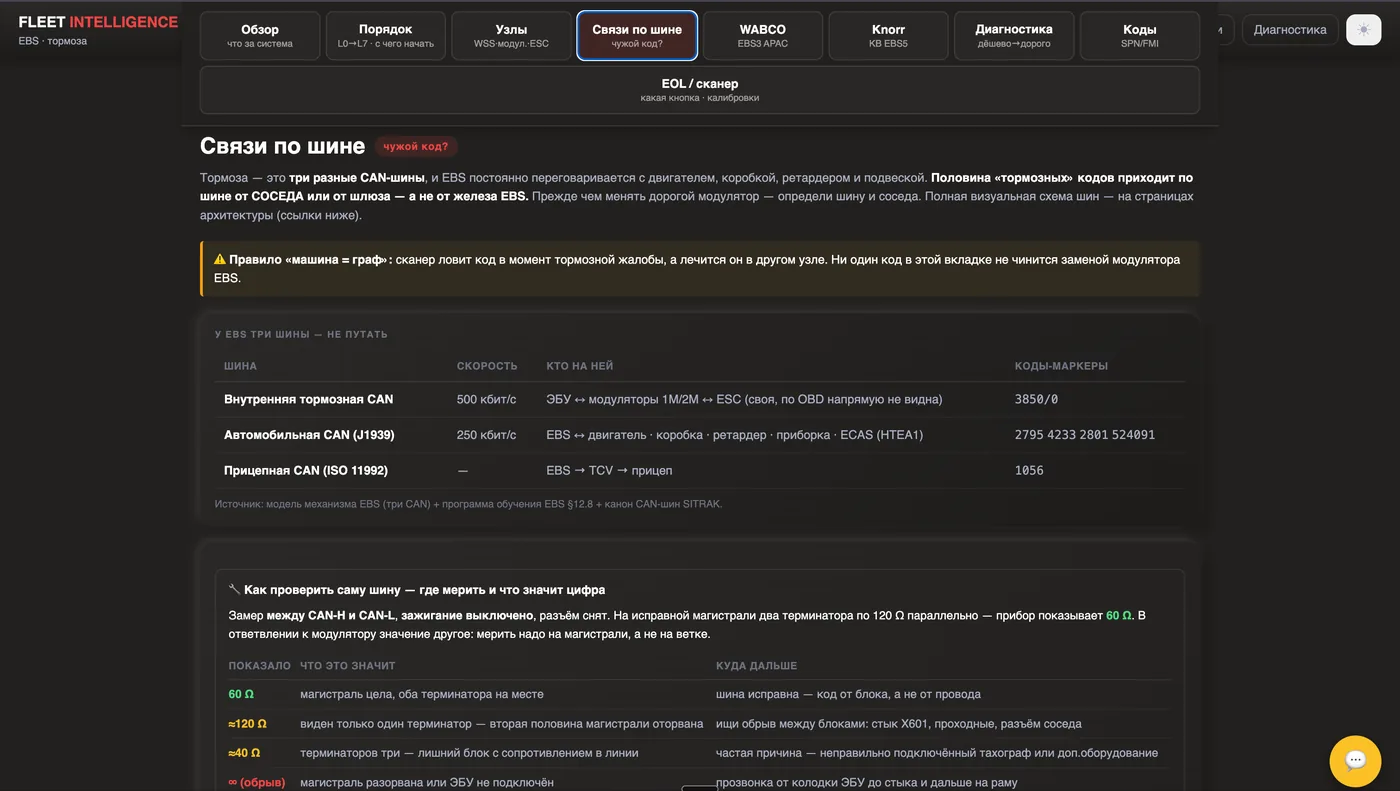Viewport: 1400px width, 791px height.
Task: Click the 'Правило «машина = граф»' bold text
Action: pos(311,260)
